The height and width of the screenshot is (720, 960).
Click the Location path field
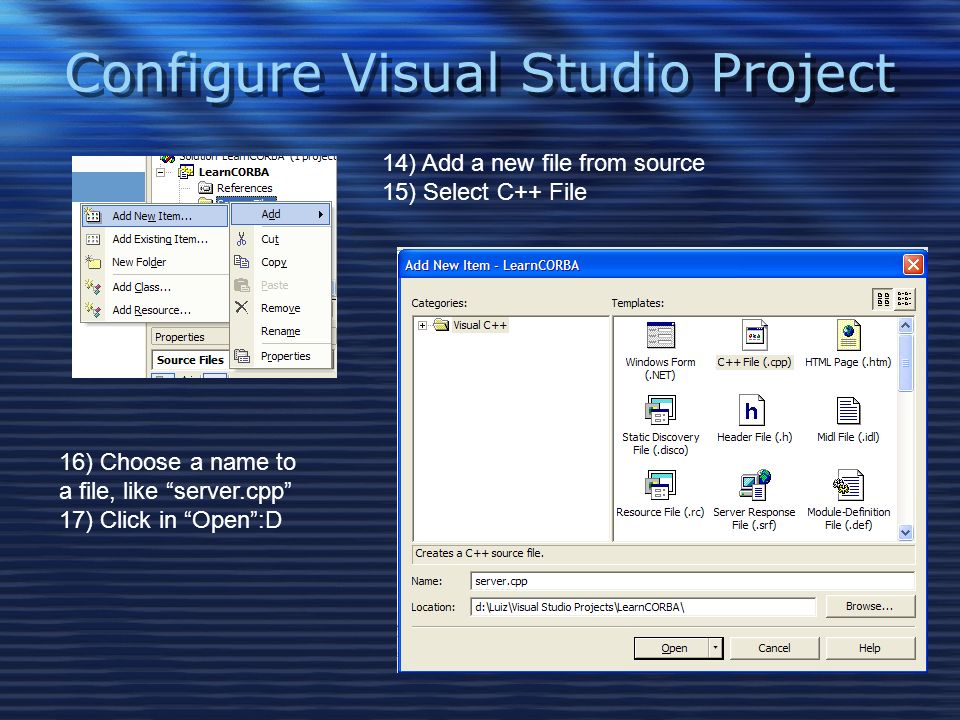point(643,607)
